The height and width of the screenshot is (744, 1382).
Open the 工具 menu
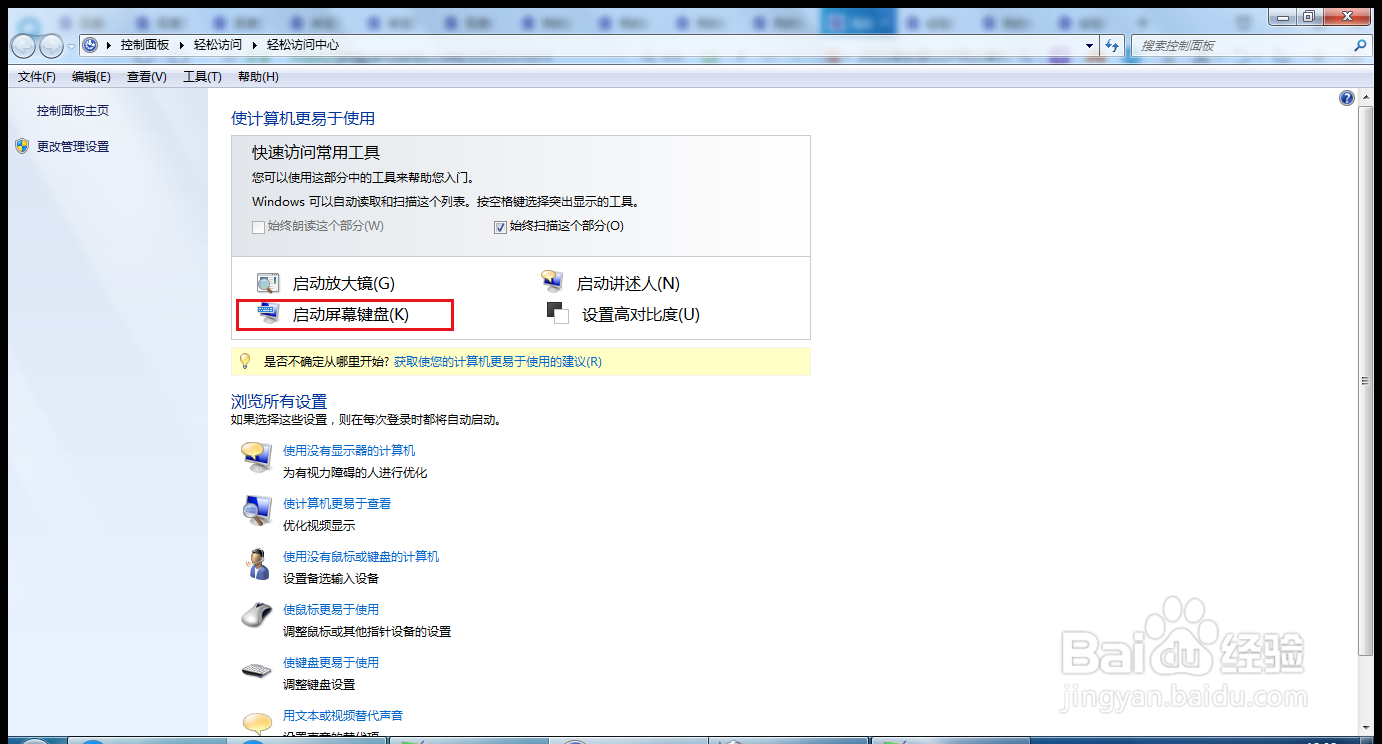(x=201, y=76)
